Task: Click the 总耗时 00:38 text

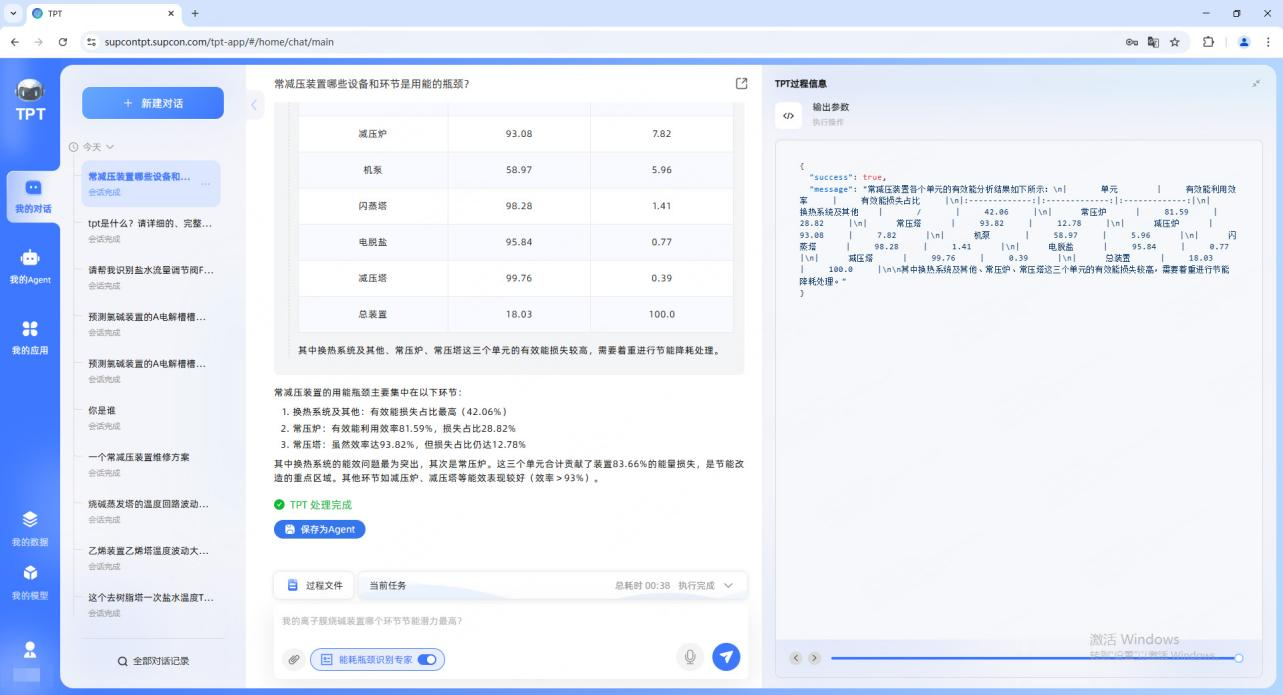Action: click(642, 586)
